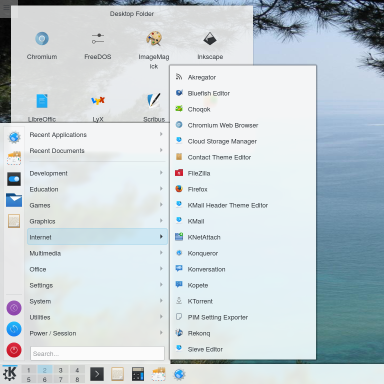Open the Utilities category

97,317
